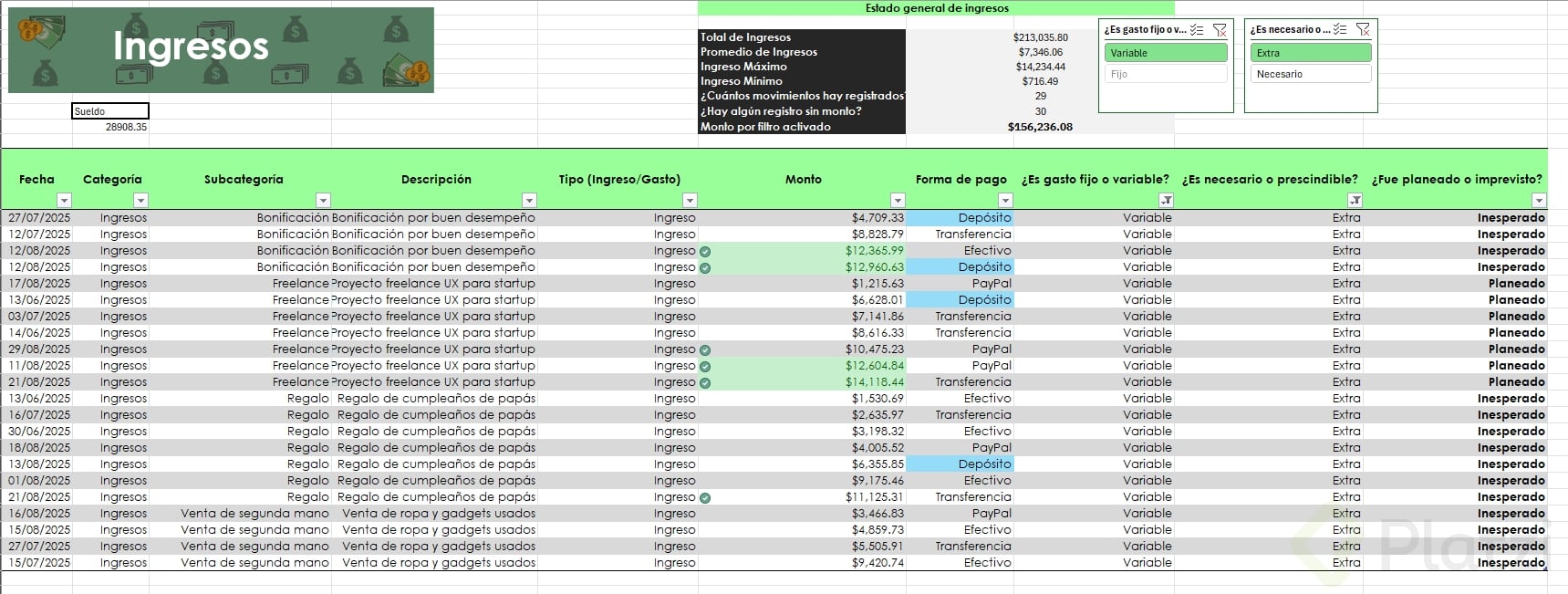Select the $1,215.63 amount cell
The height and width of the screenshot is (594, 1568).
803,284
